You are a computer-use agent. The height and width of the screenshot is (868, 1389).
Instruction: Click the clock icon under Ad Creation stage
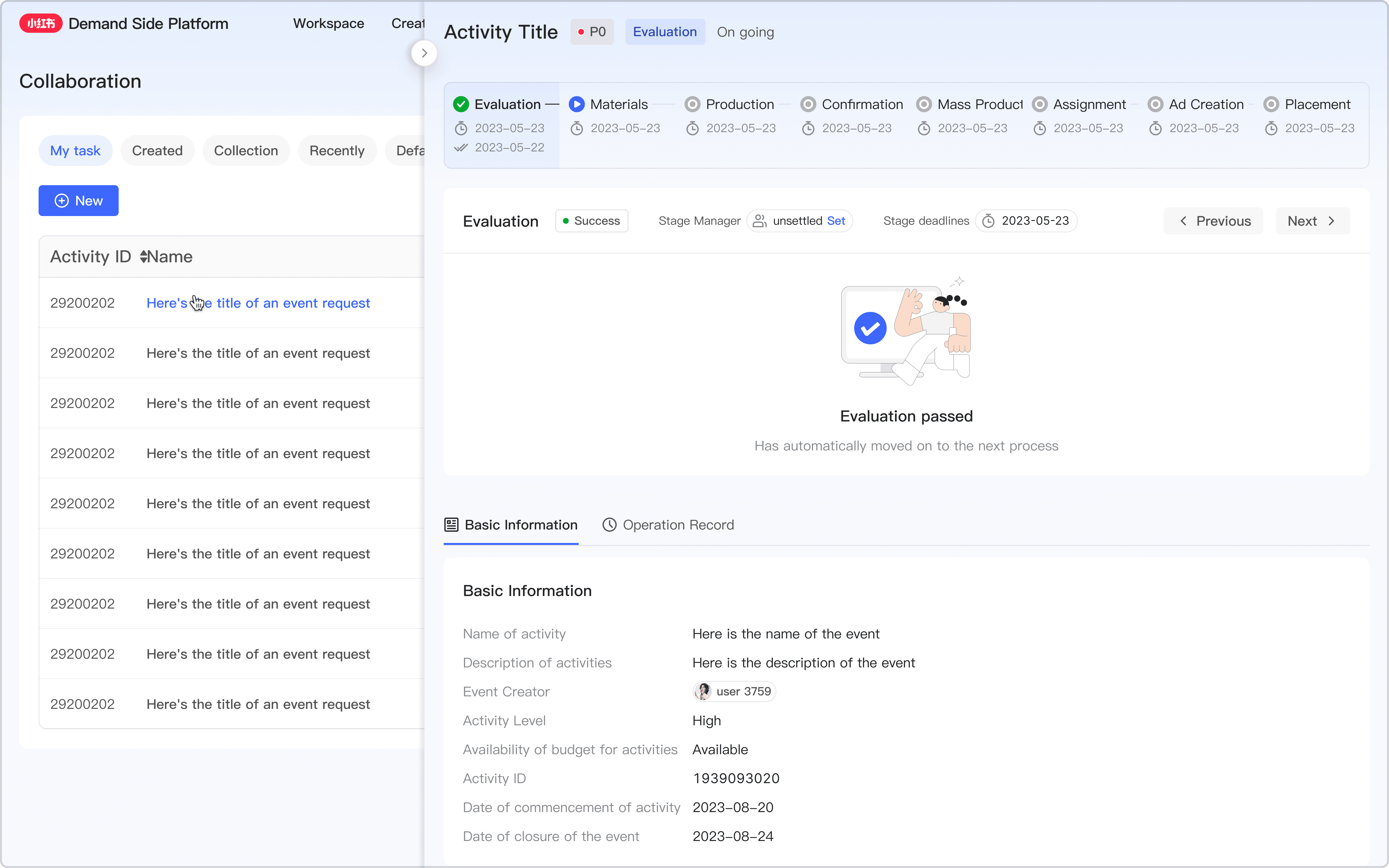1155,128
